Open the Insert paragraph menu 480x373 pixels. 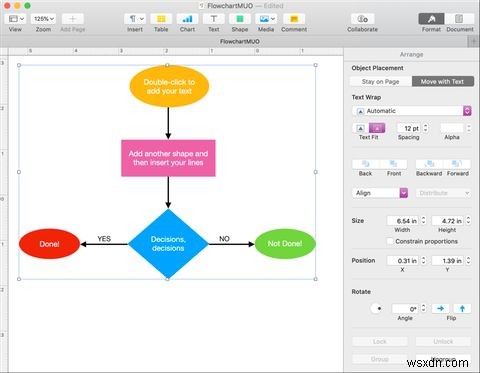[x=135, y=19]
